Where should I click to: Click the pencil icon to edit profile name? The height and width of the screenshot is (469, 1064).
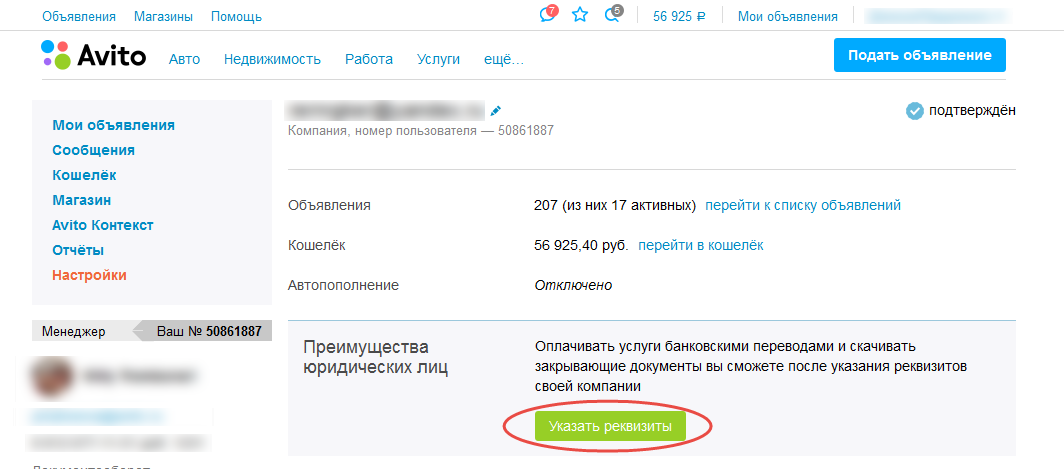click(495, 110)
